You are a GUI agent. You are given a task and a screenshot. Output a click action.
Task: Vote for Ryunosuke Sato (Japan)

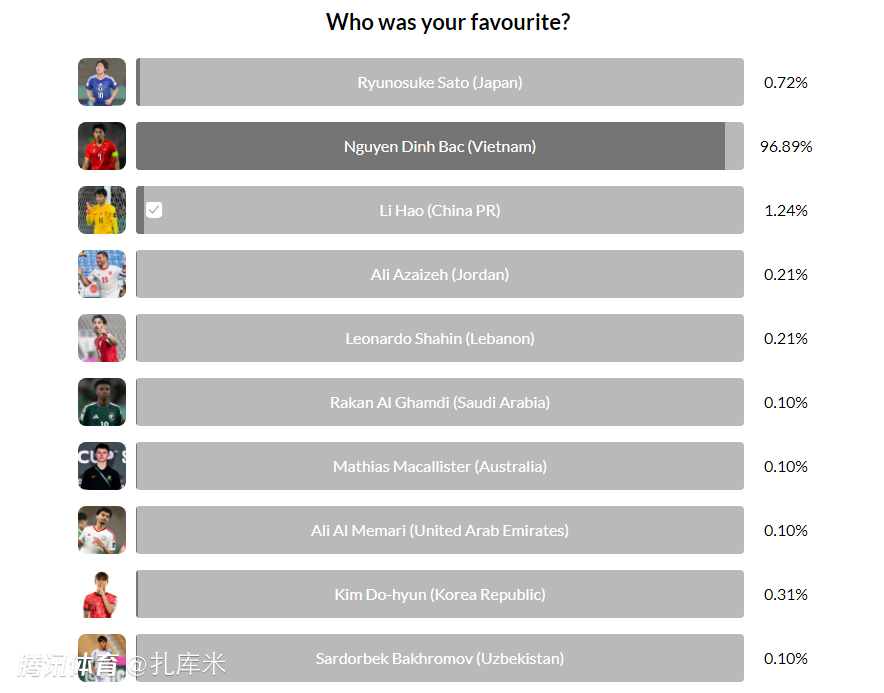(x=440, y=82)
